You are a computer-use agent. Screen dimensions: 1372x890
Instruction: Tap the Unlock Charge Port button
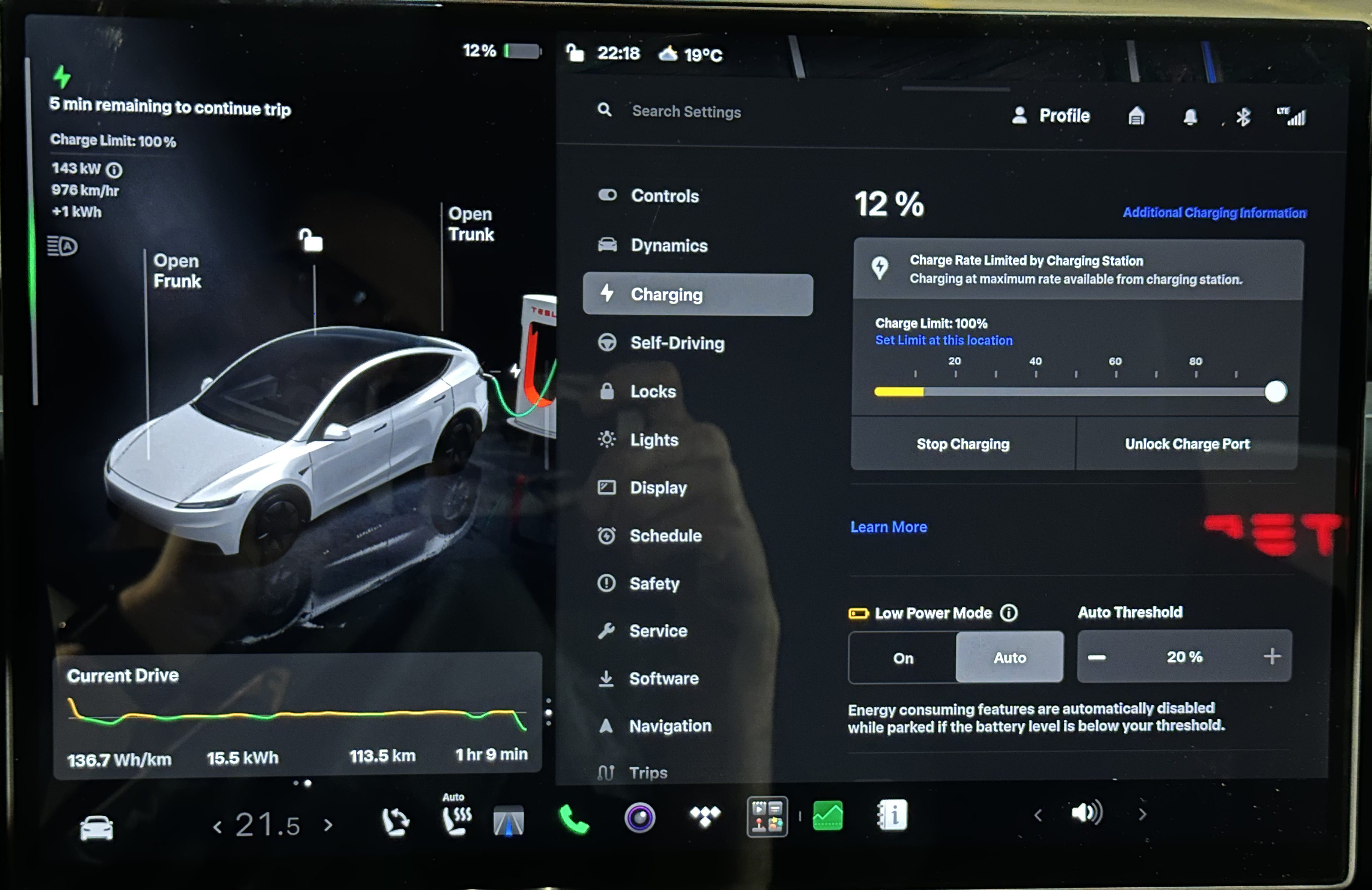tap(1187, 444)
